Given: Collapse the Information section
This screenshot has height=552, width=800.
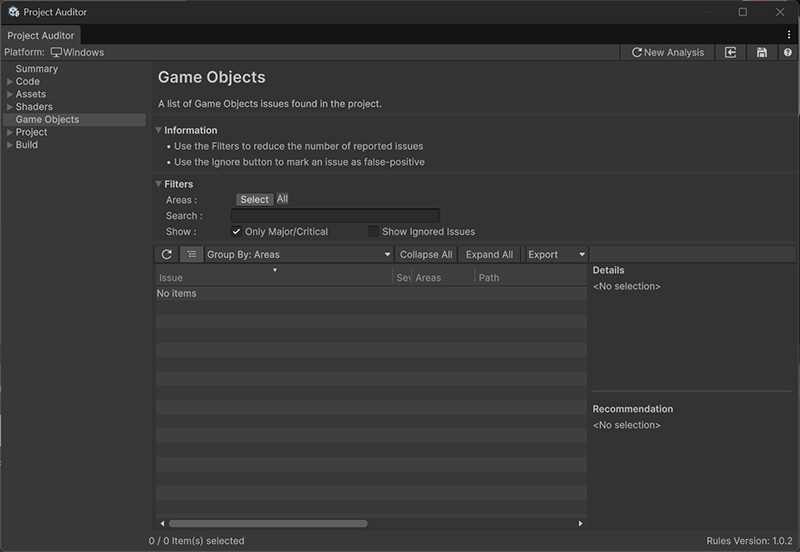Looking at the screenshot, I should click(x=158, y=130).
